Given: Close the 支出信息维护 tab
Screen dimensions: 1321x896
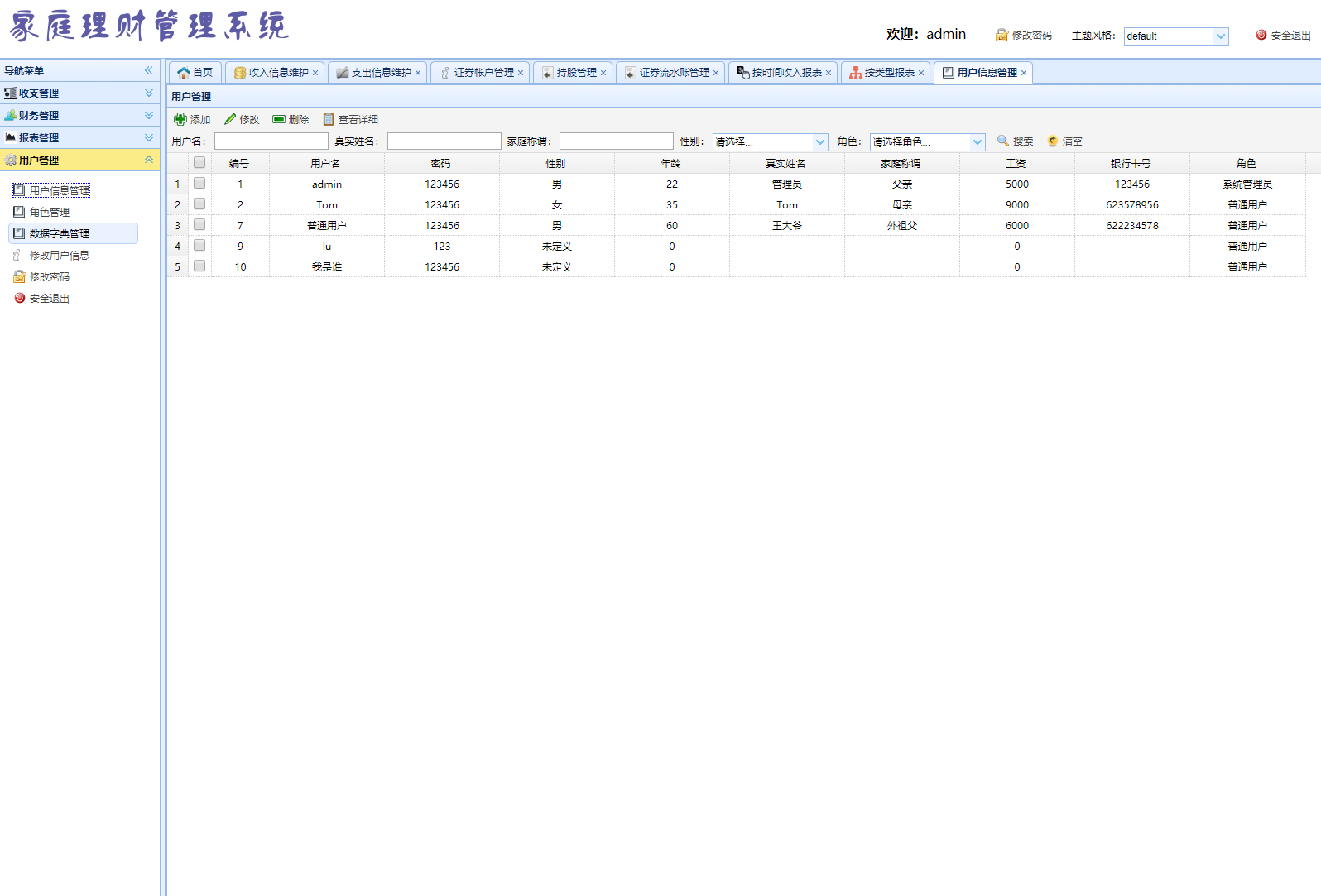Looking at the screenshot, I should [x=418, y=73].
